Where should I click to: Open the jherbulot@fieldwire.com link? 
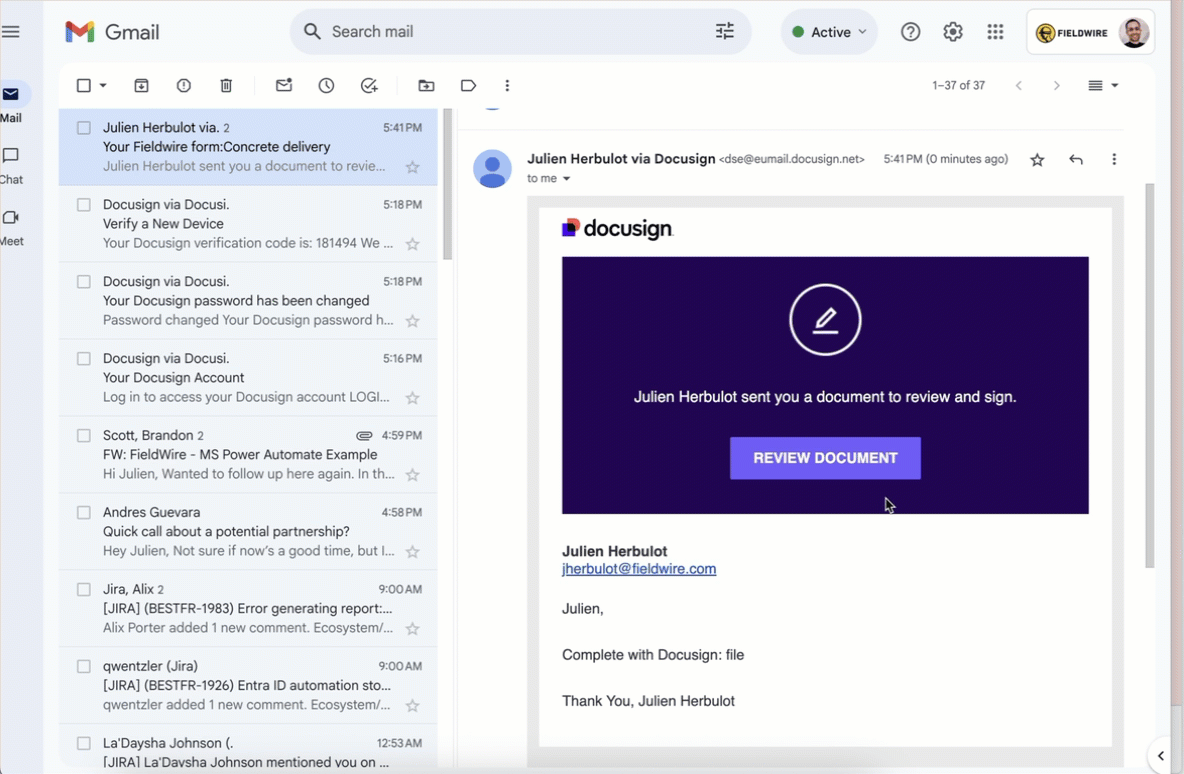(639, 569)
